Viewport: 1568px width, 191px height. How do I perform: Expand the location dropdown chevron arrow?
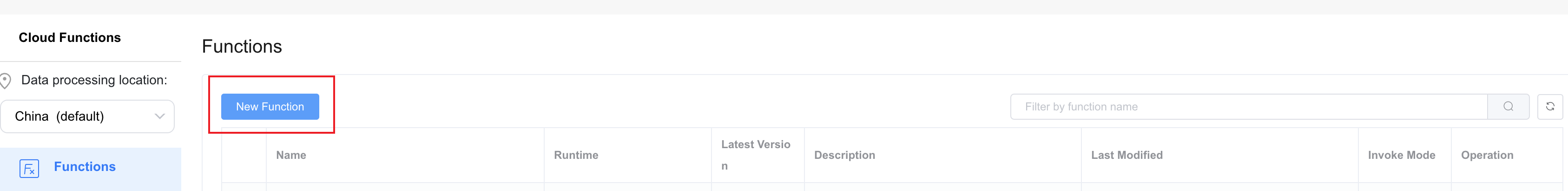click(159, 116)
